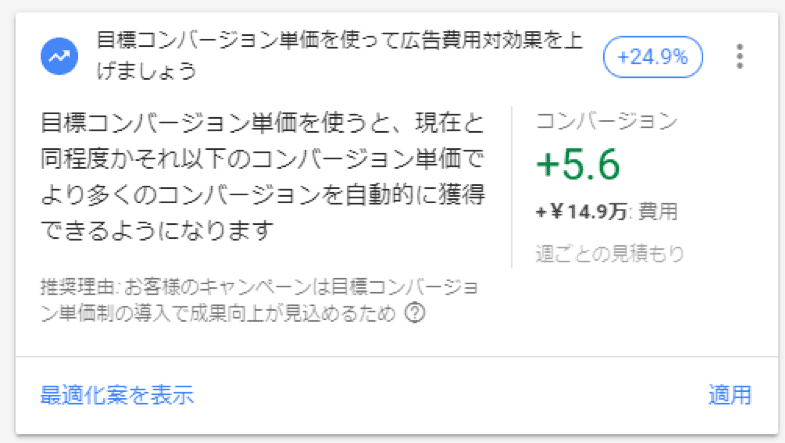This screenshot has width=785, height=443.
Task: Click the blue trend arrow icon
Action: coord(60,57)
